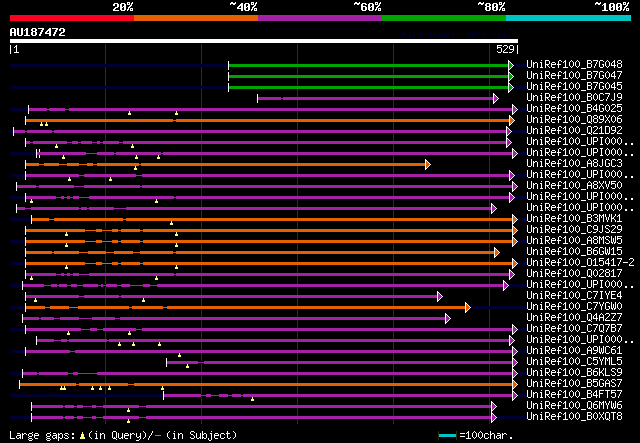
Task: Click the purple ~60% legend segment
Action: tap(320, 18)
